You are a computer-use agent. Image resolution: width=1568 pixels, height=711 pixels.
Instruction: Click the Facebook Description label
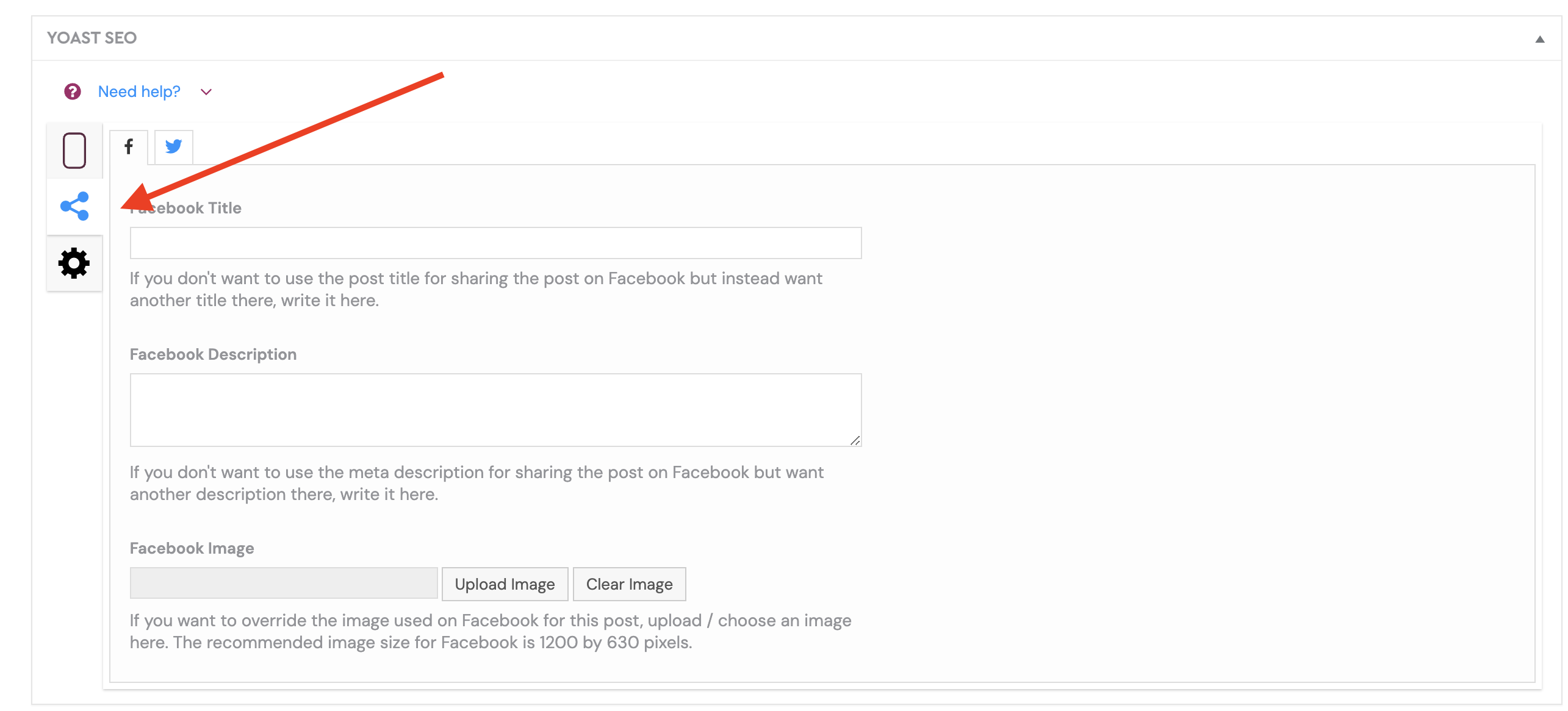[214, 354]
